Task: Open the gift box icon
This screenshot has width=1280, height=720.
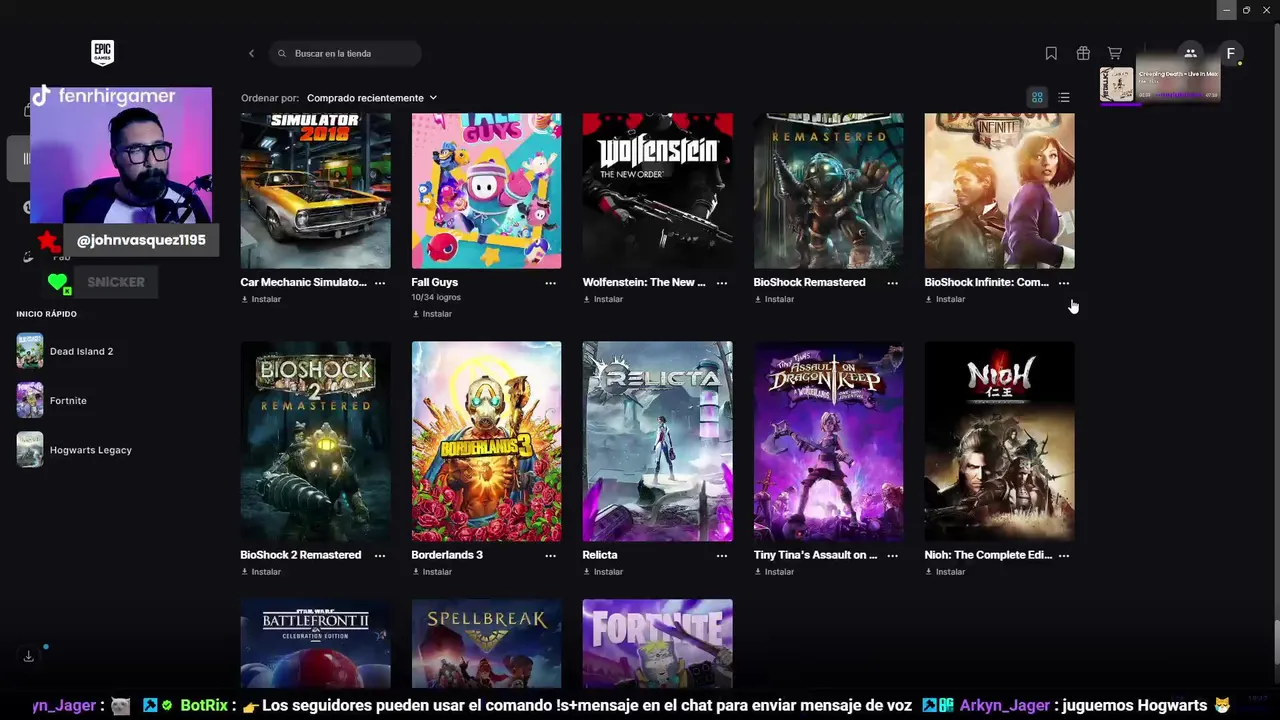Action: coord(1083,53)
